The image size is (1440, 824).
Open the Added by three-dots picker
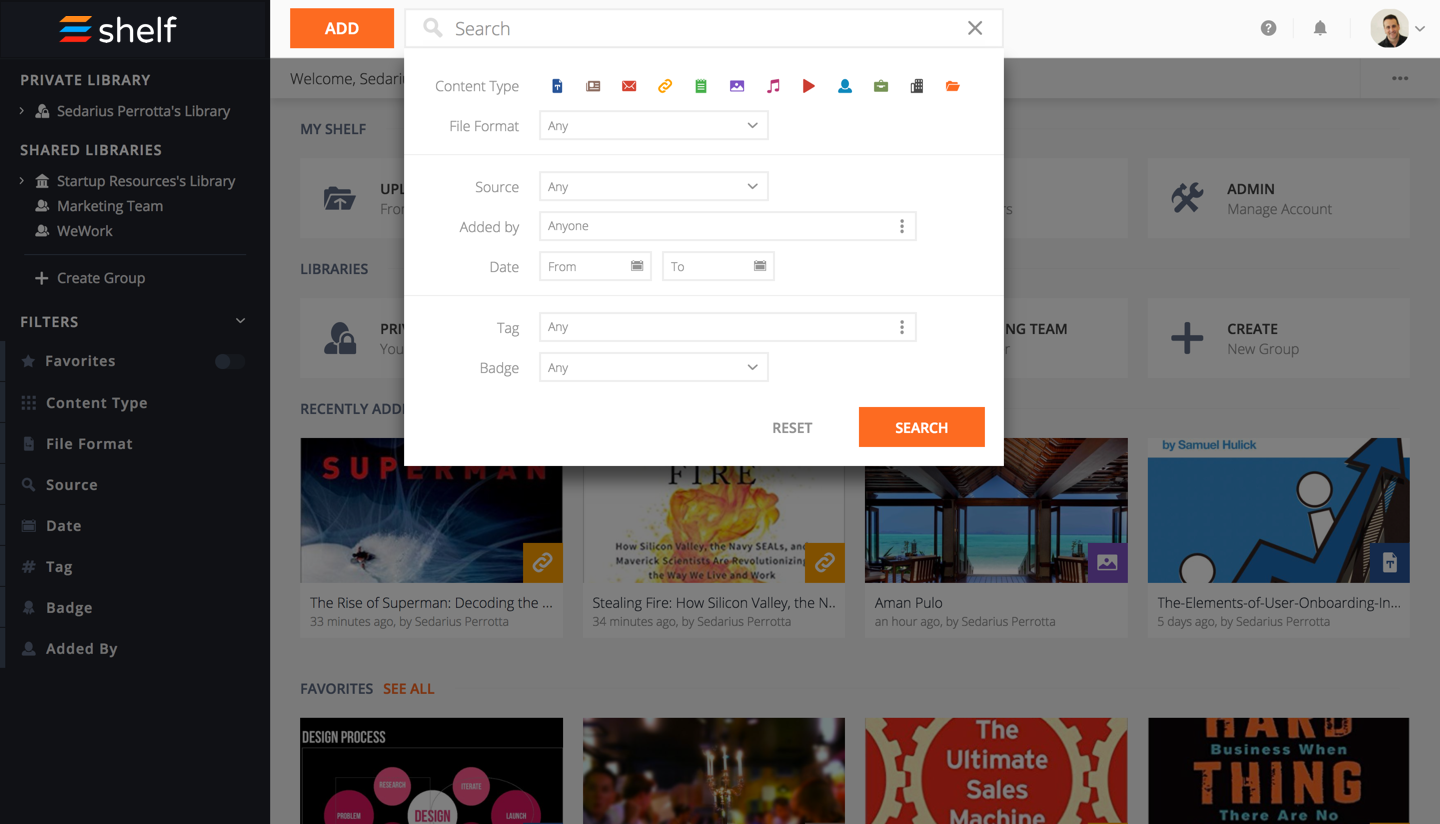point(902,226)
